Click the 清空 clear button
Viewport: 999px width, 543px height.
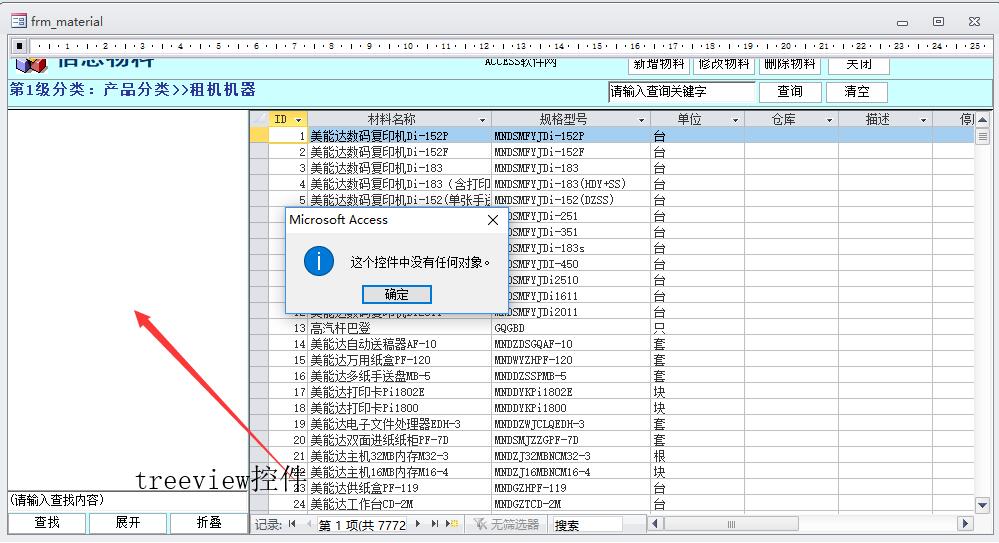coord(857,92)
